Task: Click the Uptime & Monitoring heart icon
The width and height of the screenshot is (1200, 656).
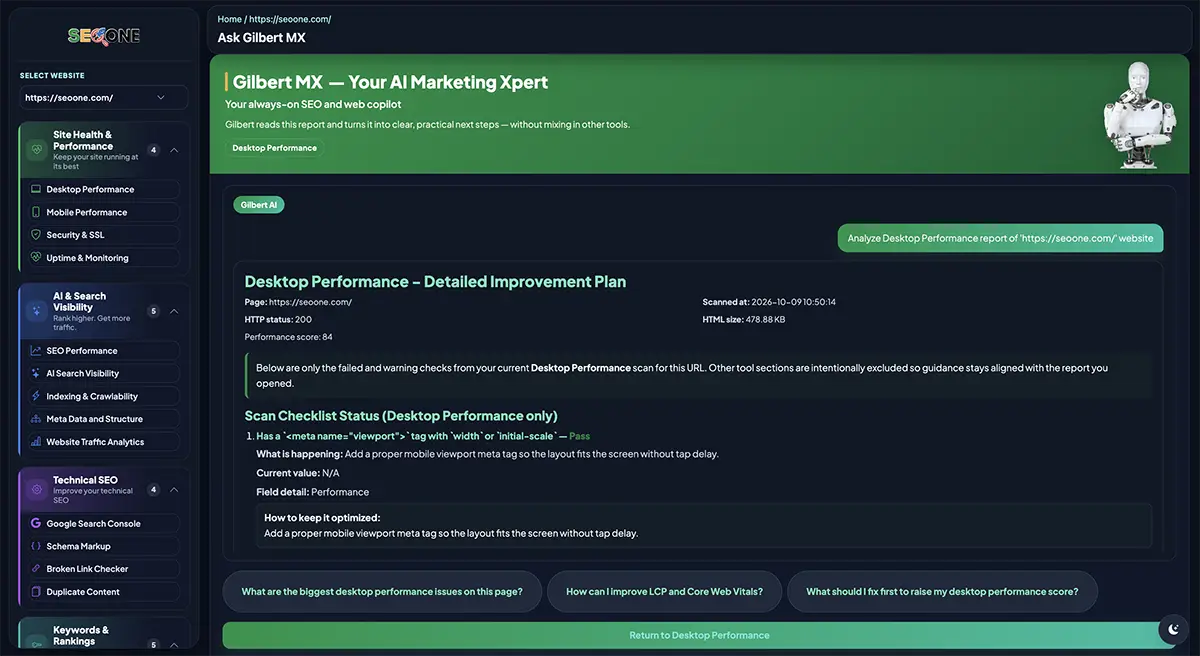Action: pos(36,258)
